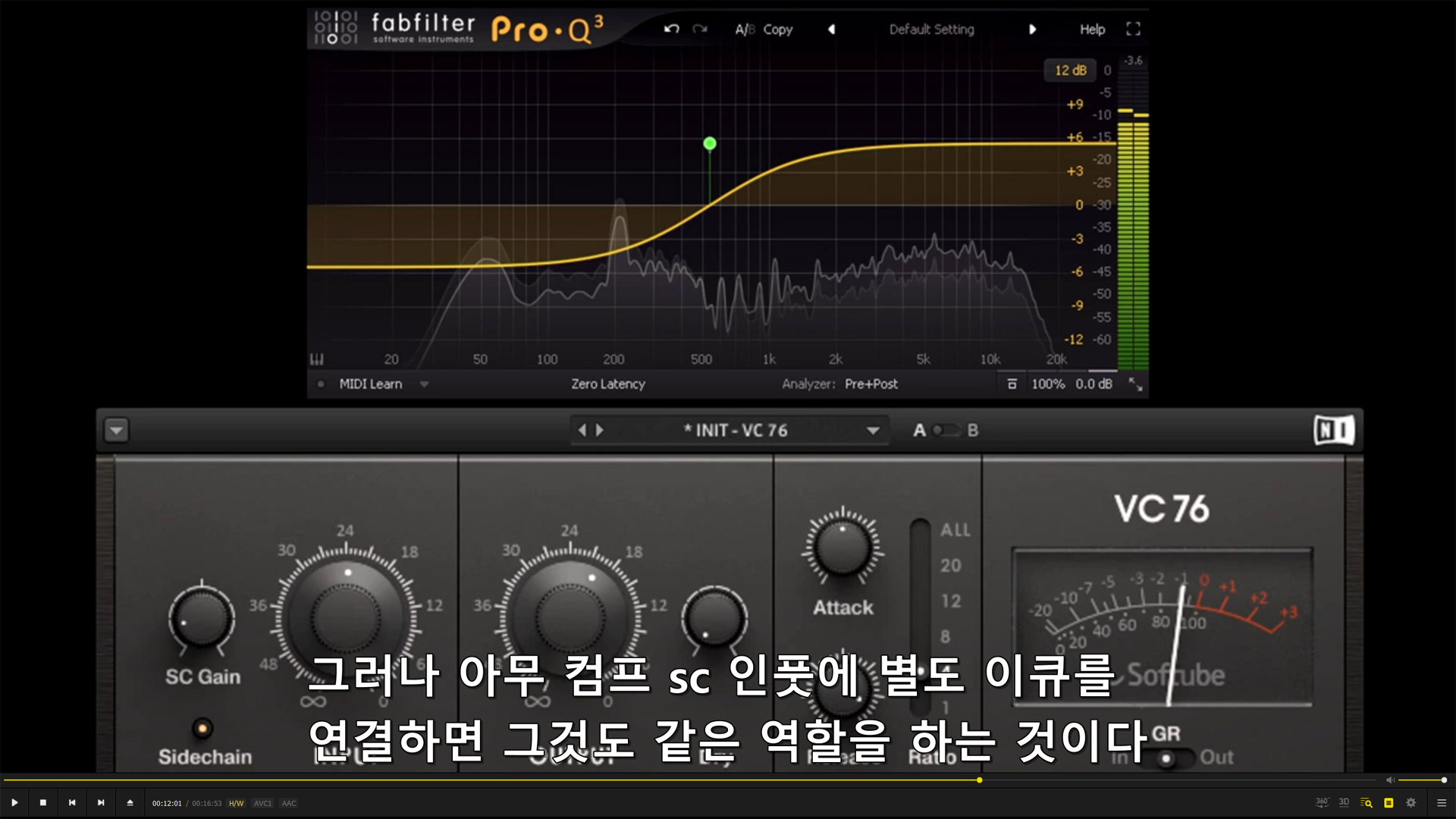The image size is (1456, 819).
Task: Open Analyzer Pre+Post settings
Action: click(839, 384)
